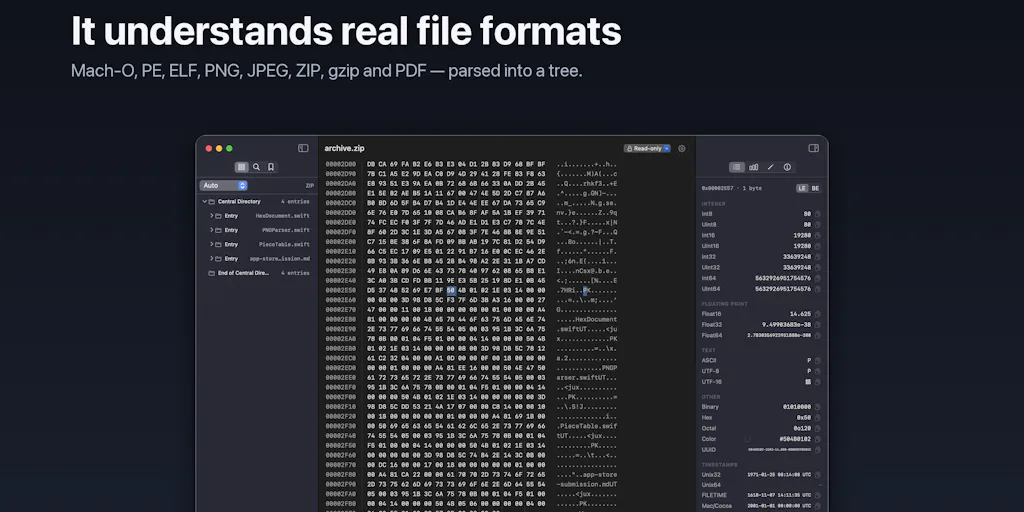The height and width of the screenshot is (512, 1024).
Task: Open the bookmarks sidebar tab
Action: [271, 167]
